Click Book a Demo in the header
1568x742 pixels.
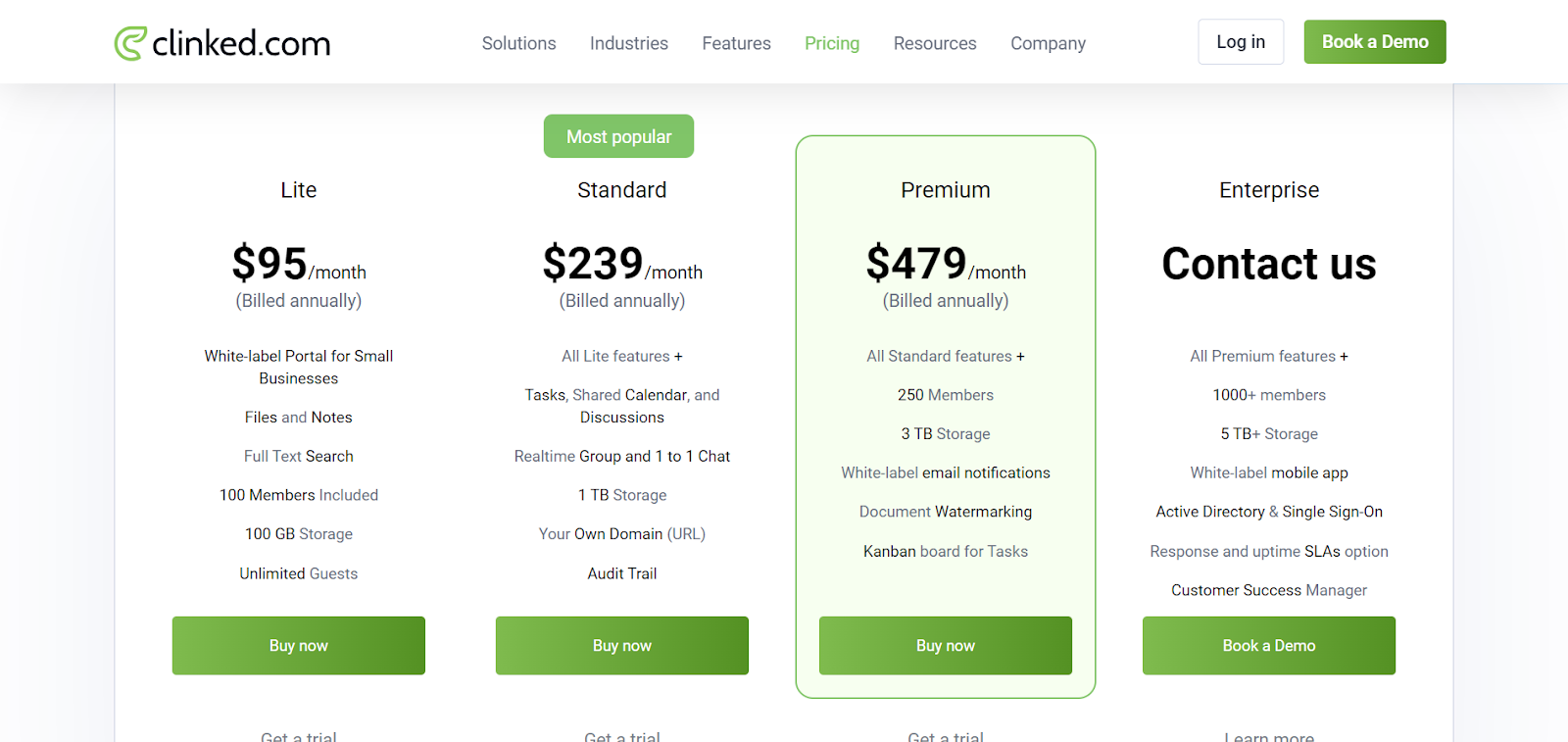[x=1374, y=41]
